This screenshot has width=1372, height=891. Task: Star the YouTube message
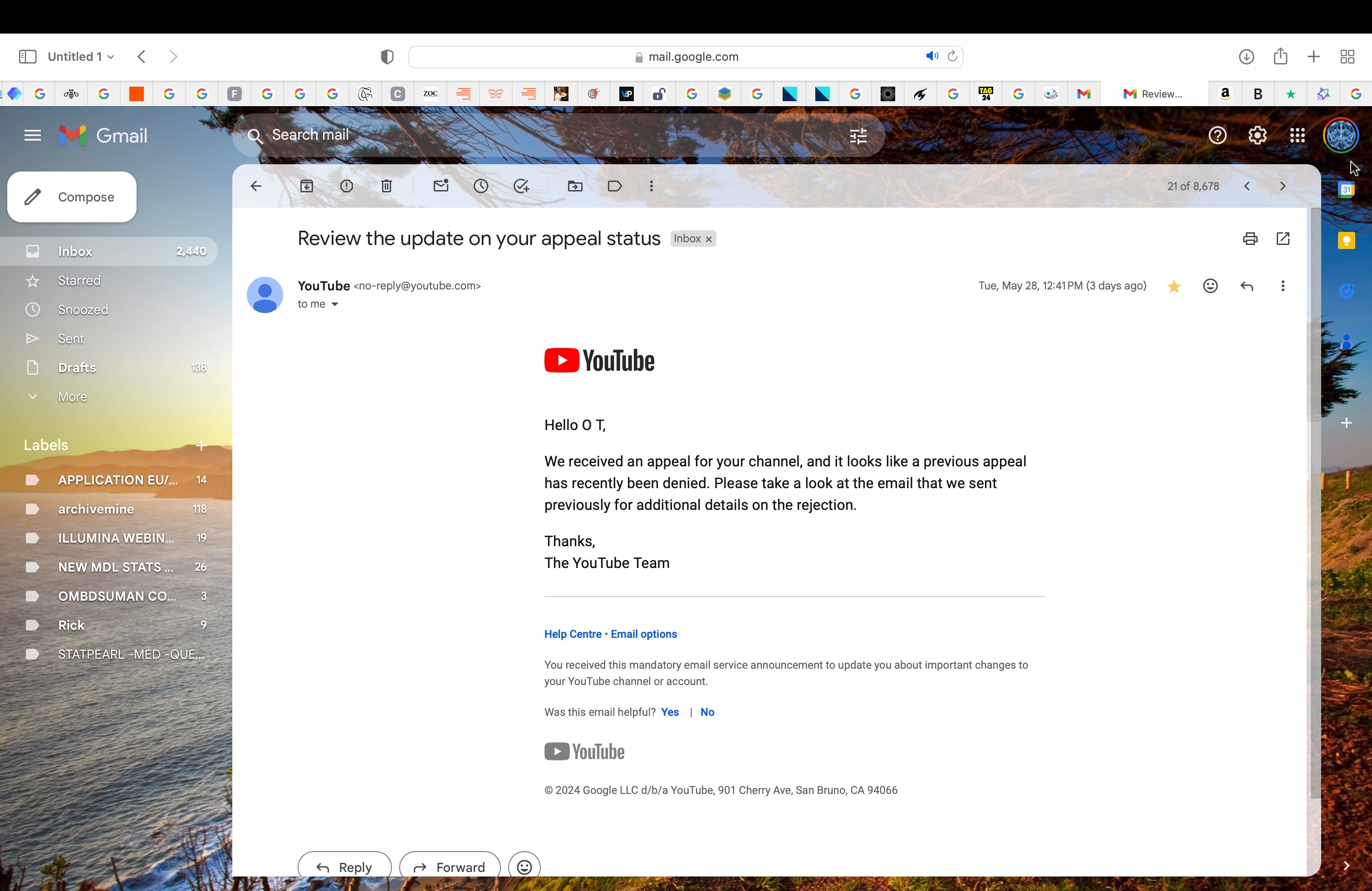click(x=1174, y=286)
